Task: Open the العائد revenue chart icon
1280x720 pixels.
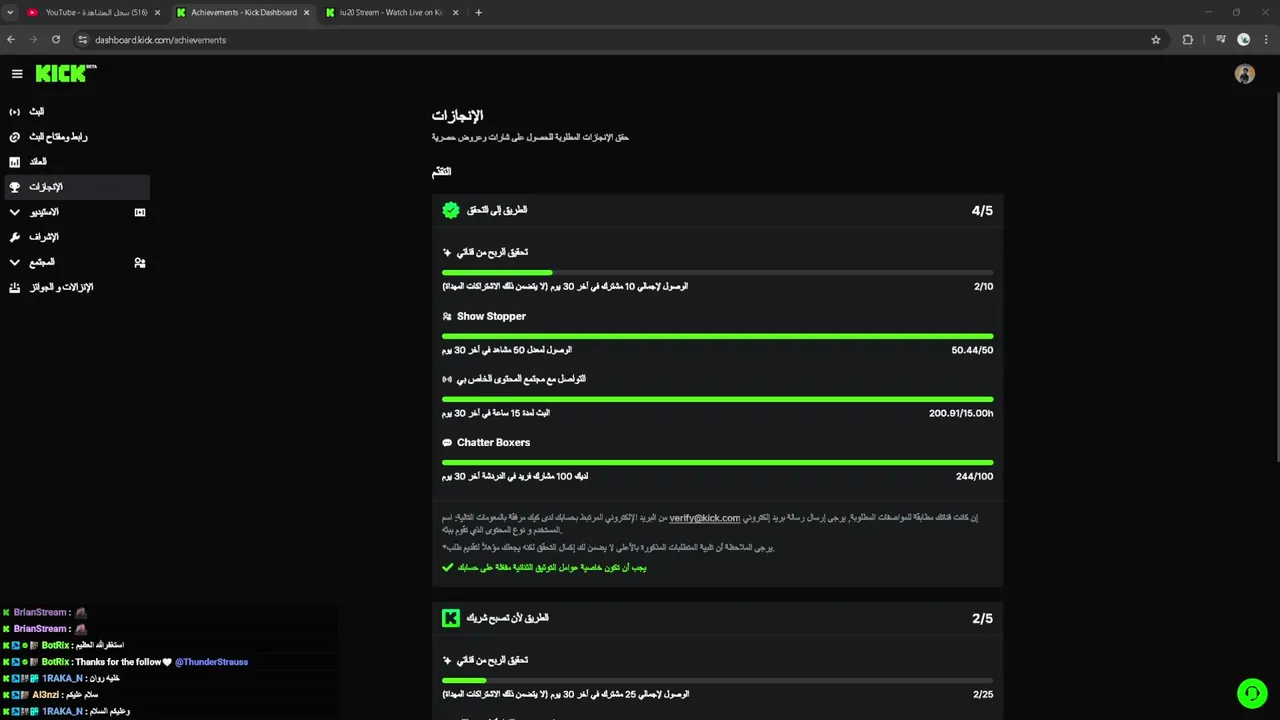Action: [x=15, y=162]
